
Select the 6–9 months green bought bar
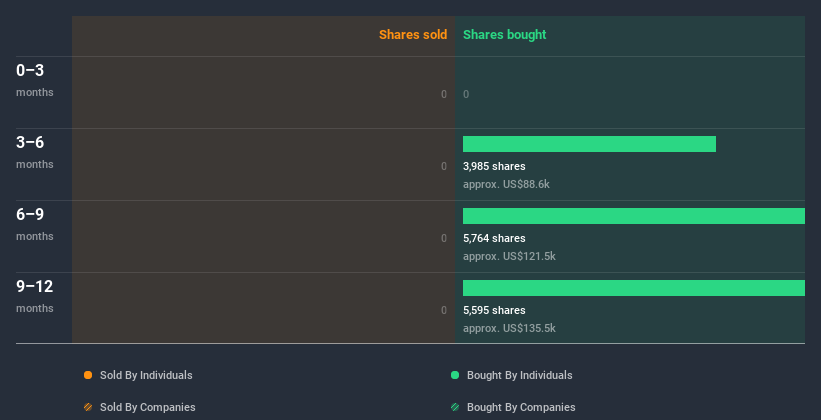(634, 216)
